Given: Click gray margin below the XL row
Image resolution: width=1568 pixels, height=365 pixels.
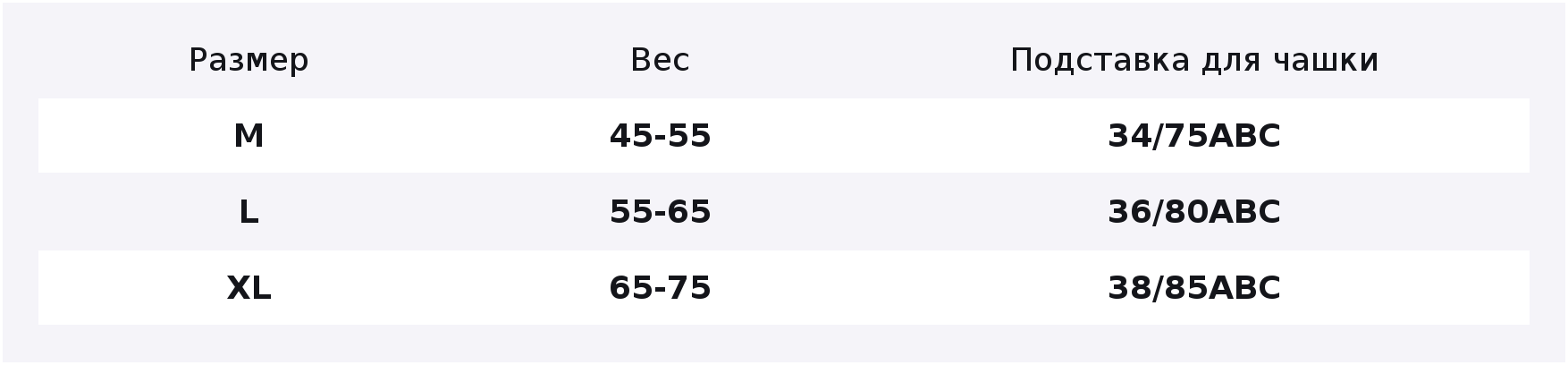Looking at the screenshot, I should [x=784, y=343].
